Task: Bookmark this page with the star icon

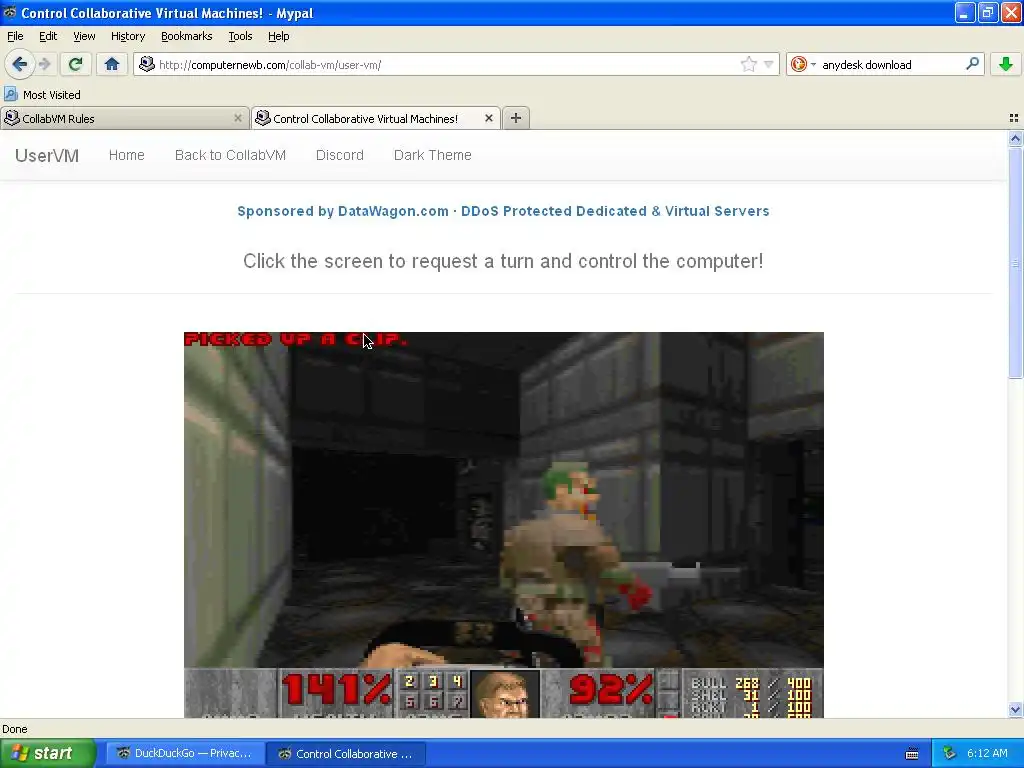Action: (x=748, y=64)
